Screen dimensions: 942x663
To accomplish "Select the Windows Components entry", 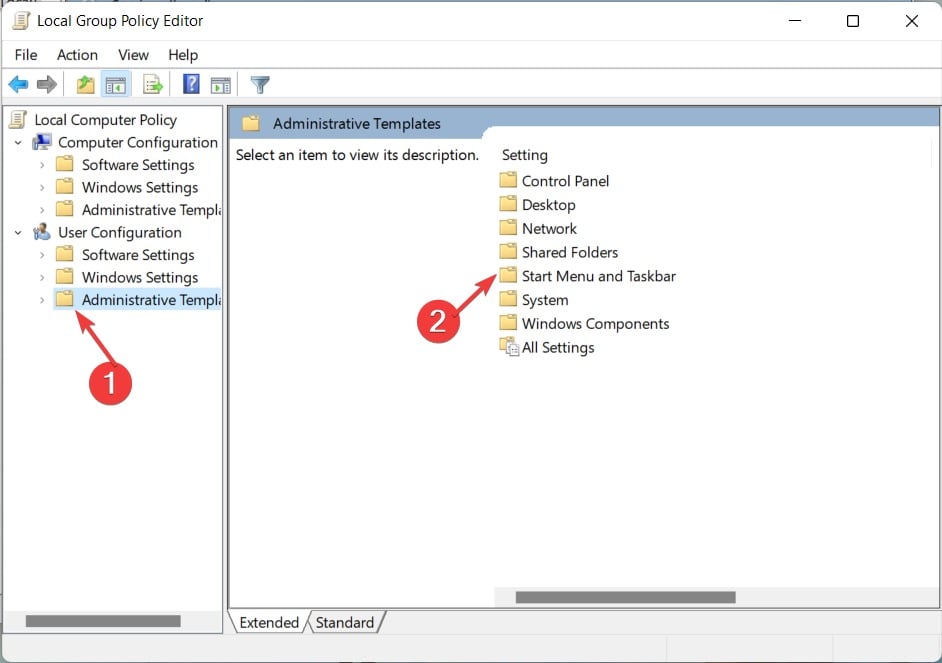I will coord(595,323).
